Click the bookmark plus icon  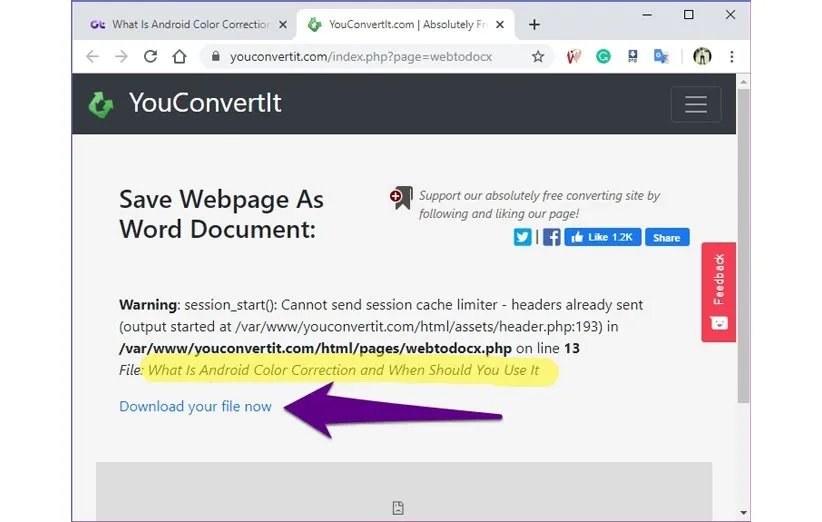tap(400, 197)
